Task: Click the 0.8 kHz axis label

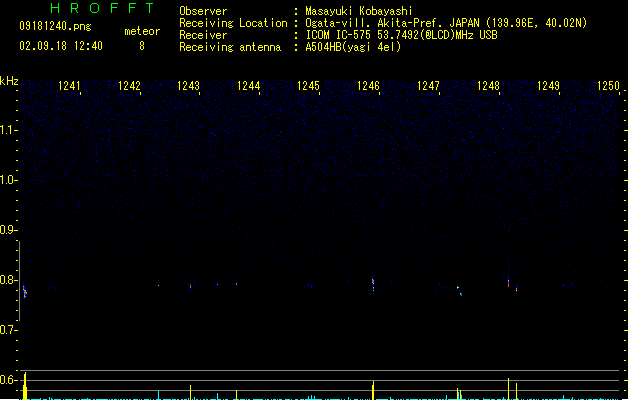Action: click(x=8, y=280)
